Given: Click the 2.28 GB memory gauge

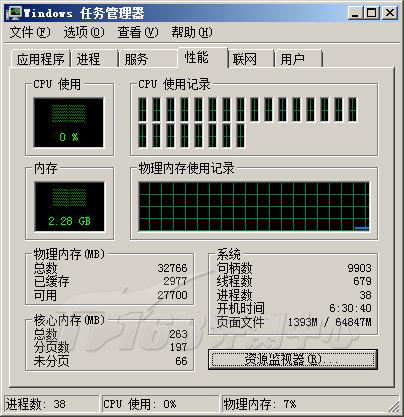Looking at the screenshot, I should click(x=69, y=206).
